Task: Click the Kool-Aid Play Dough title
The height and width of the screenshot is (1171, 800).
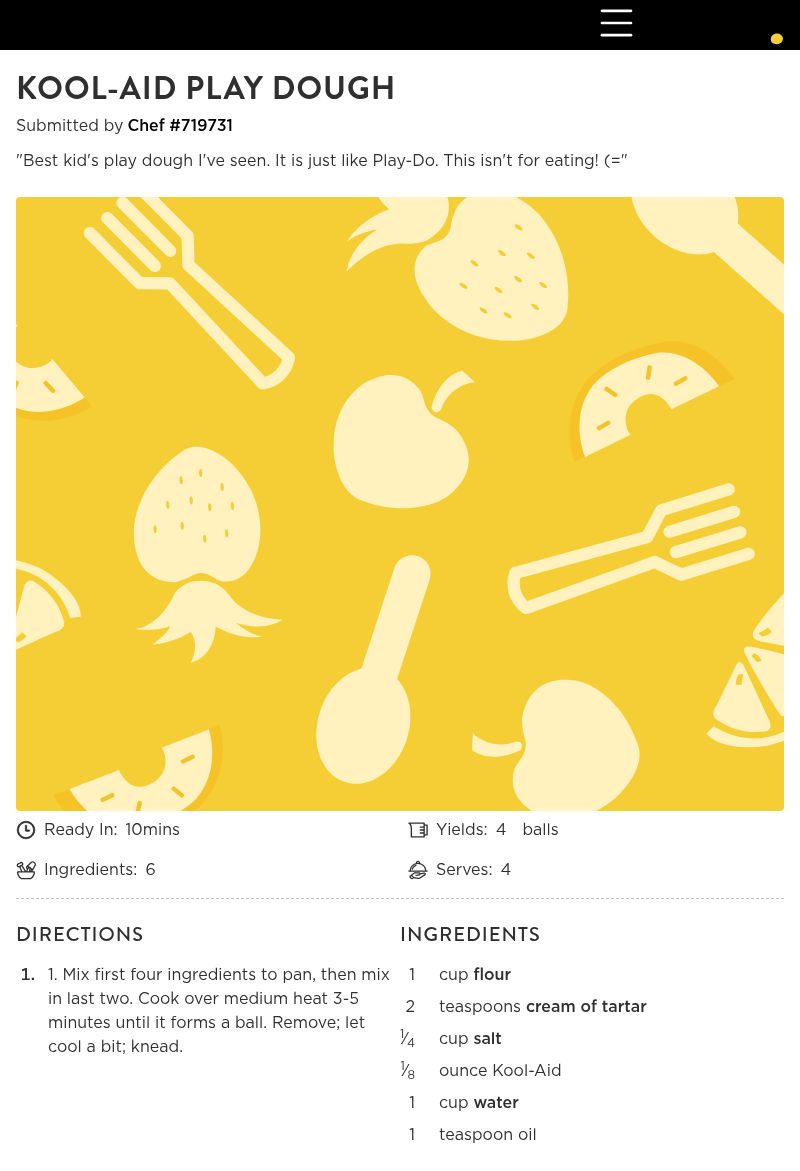Action: (206, 89)
